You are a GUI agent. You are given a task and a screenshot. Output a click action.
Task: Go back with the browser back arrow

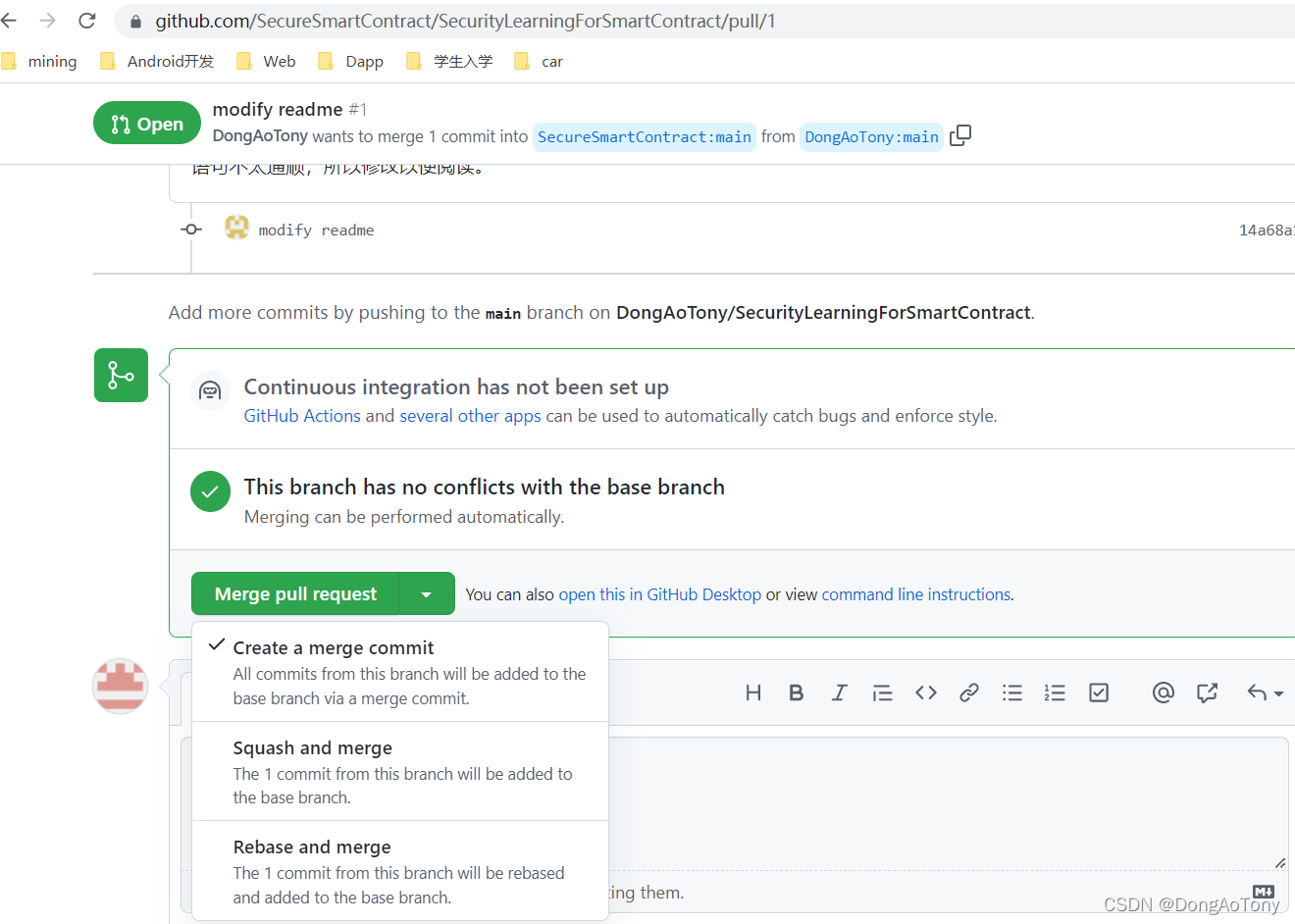tap(9, 21)
